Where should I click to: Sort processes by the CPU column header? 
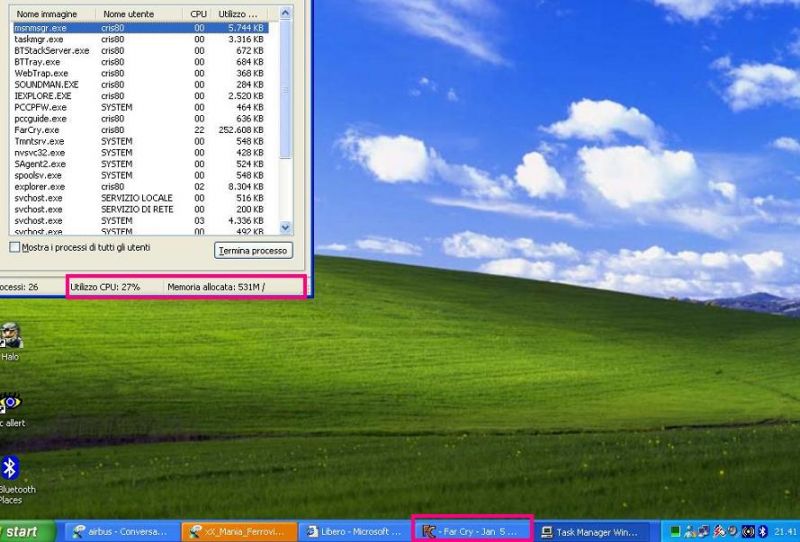pos(198,14)
